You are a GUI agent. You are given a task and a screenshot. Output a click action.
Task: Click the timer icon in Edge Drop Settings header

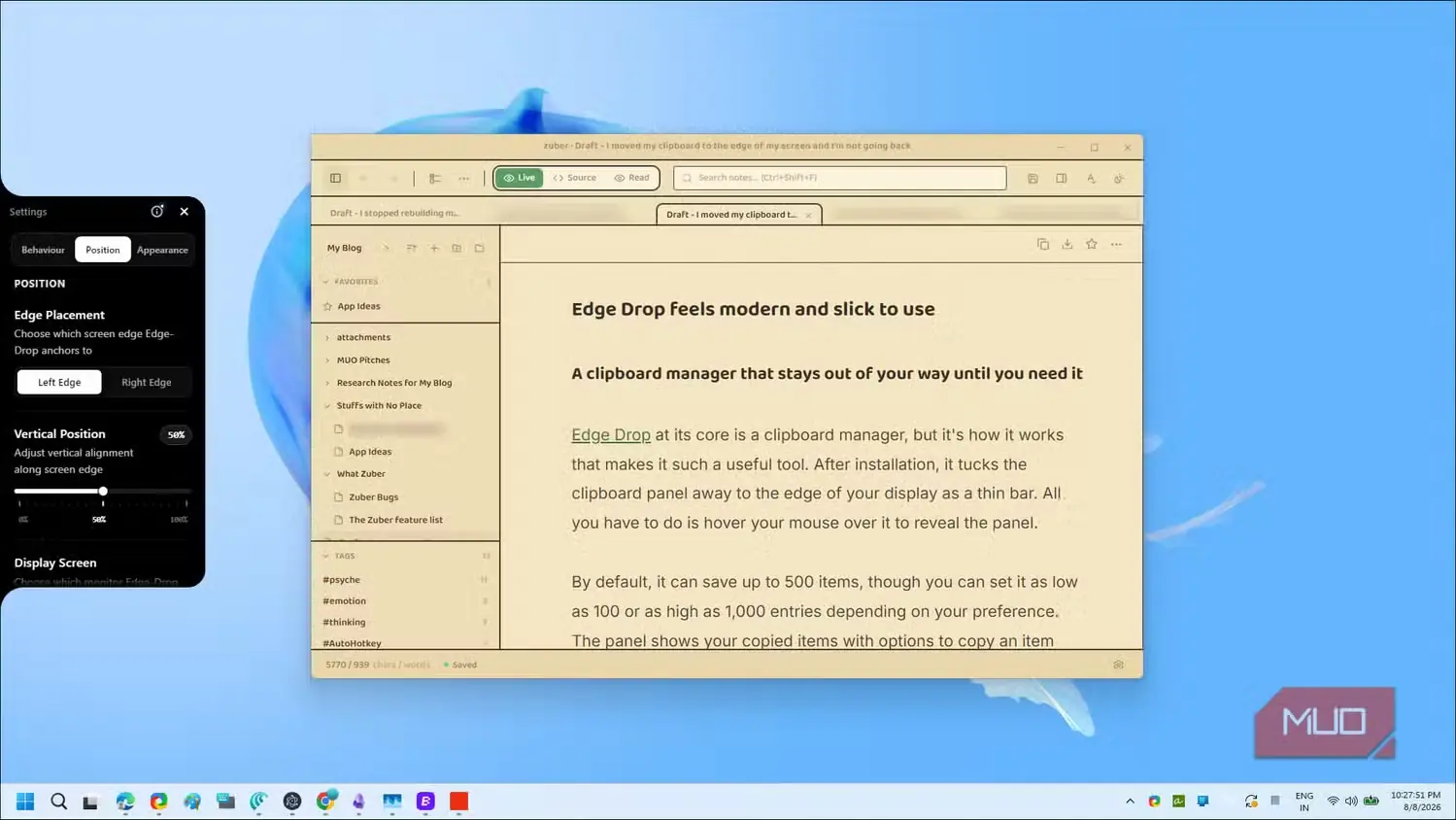157,211
